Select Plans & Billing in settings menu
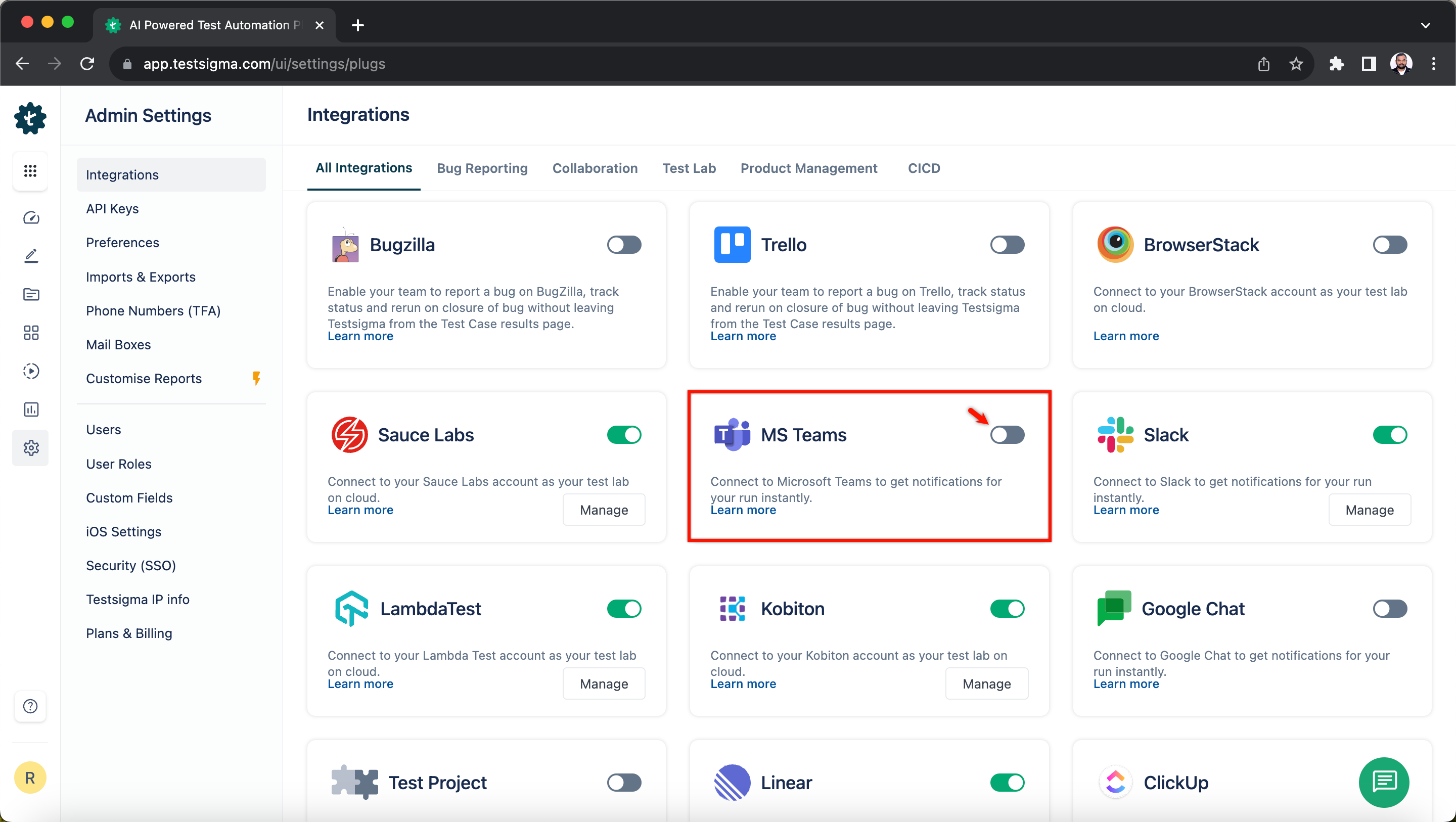Image resolution: width=1456 pixels, height=822 pixels. pos(129,633)
